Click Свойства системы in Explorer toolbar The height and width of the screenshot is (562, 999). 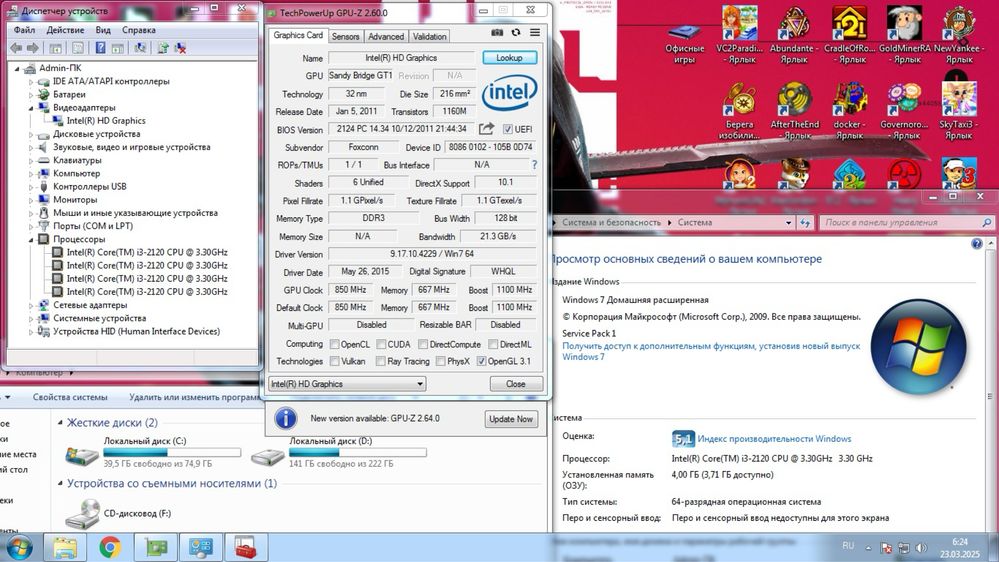click(70, 397)
